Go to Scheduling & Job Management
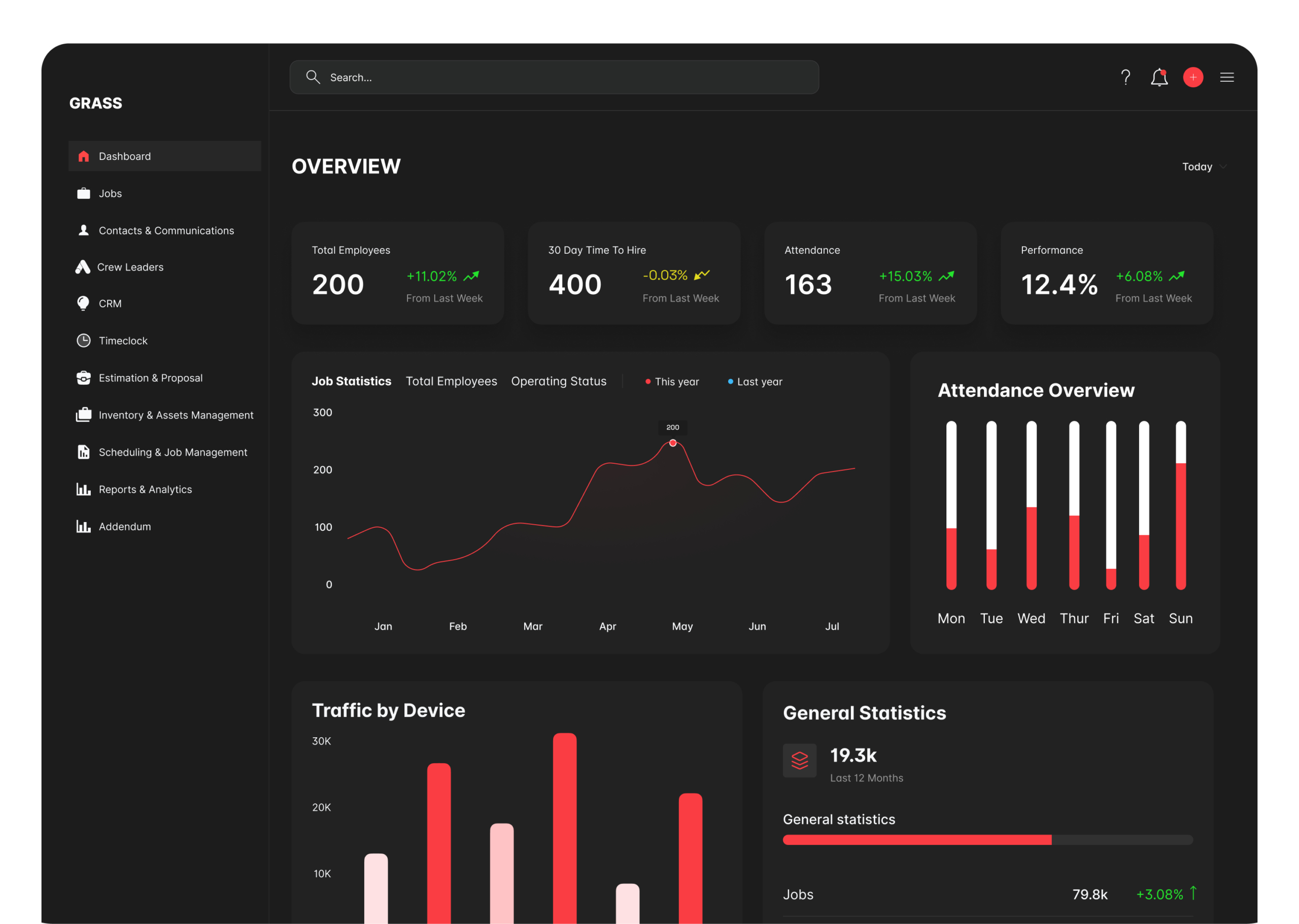1299x924 pixels. click(173, 452)
